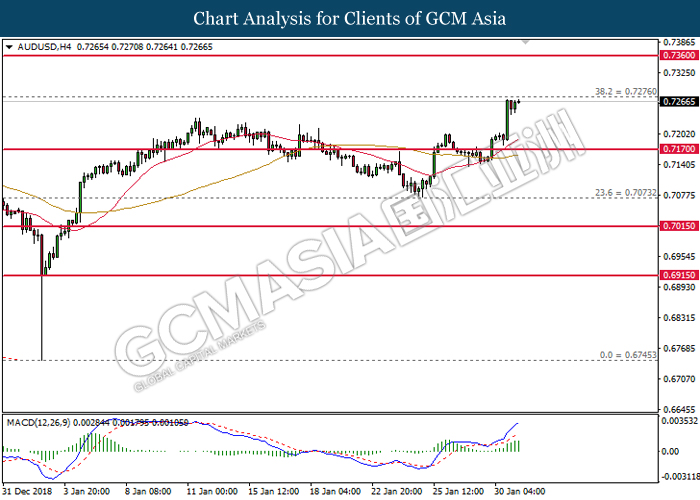The image size is (700, 500).
Task: Click the current price tag 0.72665
Action: [679, 102]
